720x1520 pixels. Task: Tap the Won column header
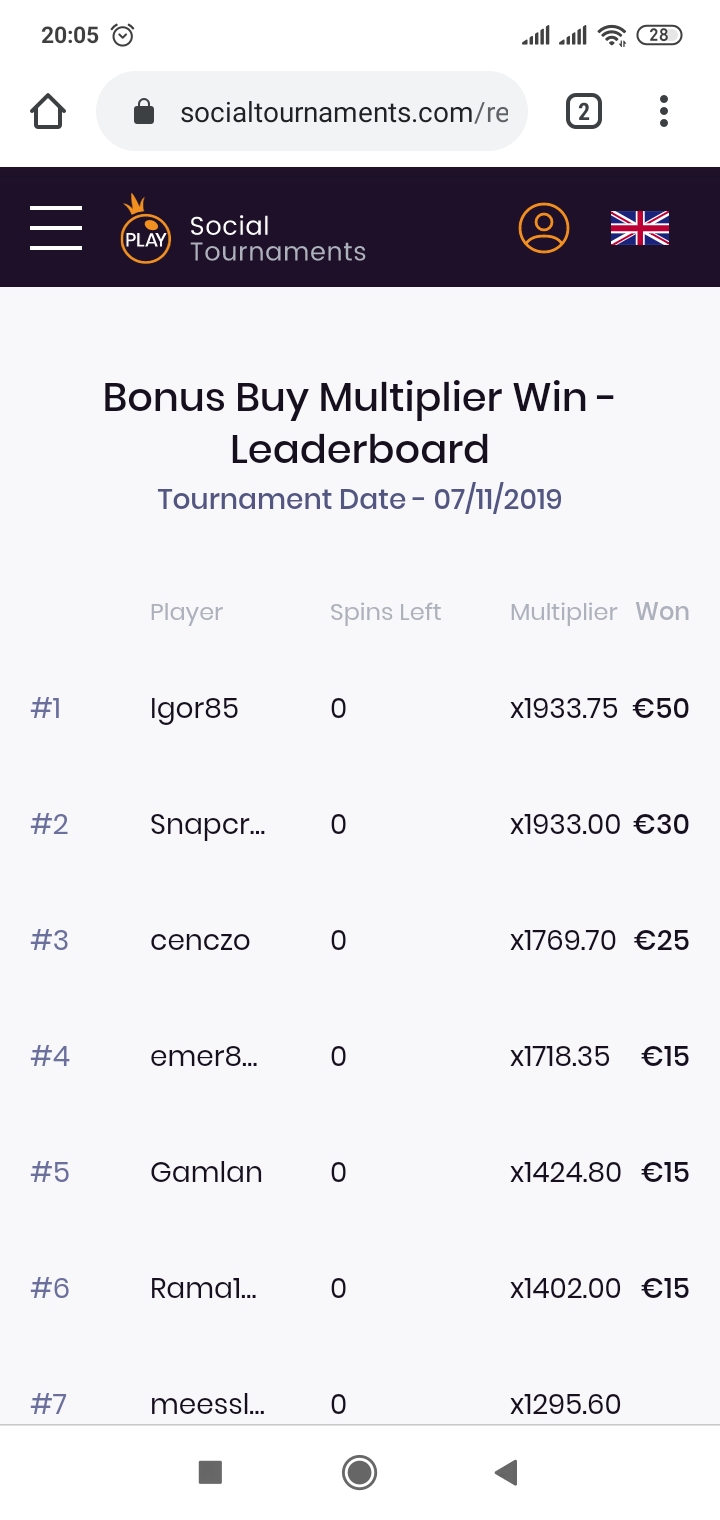662,612
